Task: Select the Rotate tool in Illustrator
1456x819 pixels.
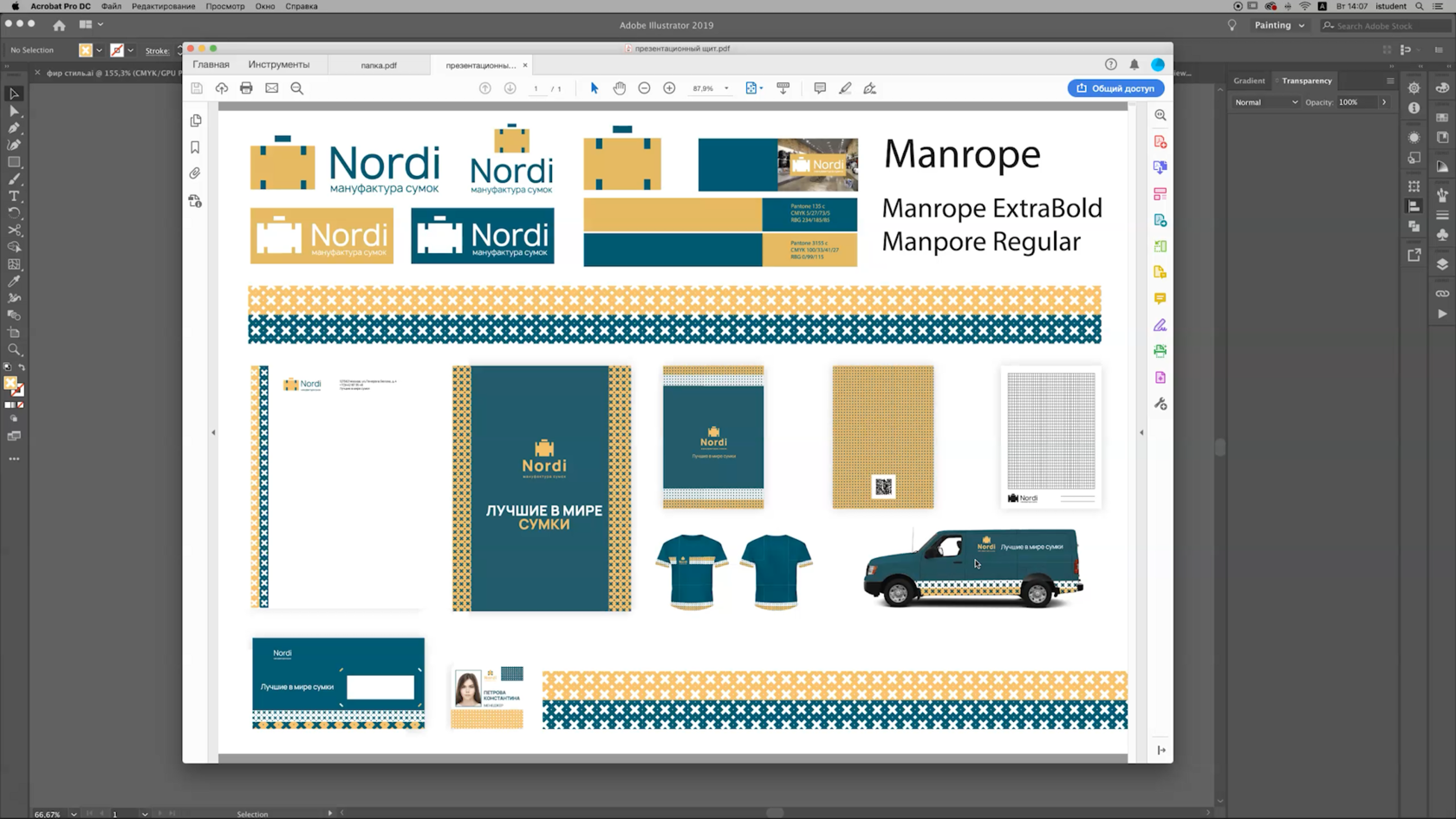Action: pyautogui.click(x=14, y=213)
